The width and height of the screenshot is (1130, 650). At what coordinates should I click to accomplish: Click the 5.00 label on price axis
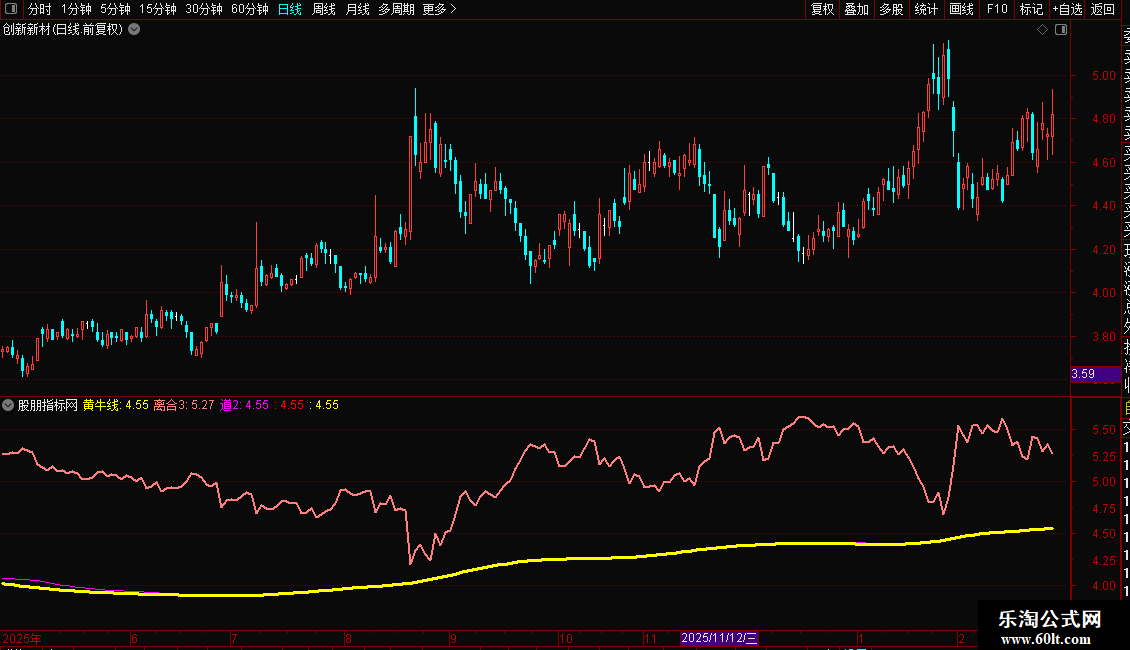(1103, 76)
